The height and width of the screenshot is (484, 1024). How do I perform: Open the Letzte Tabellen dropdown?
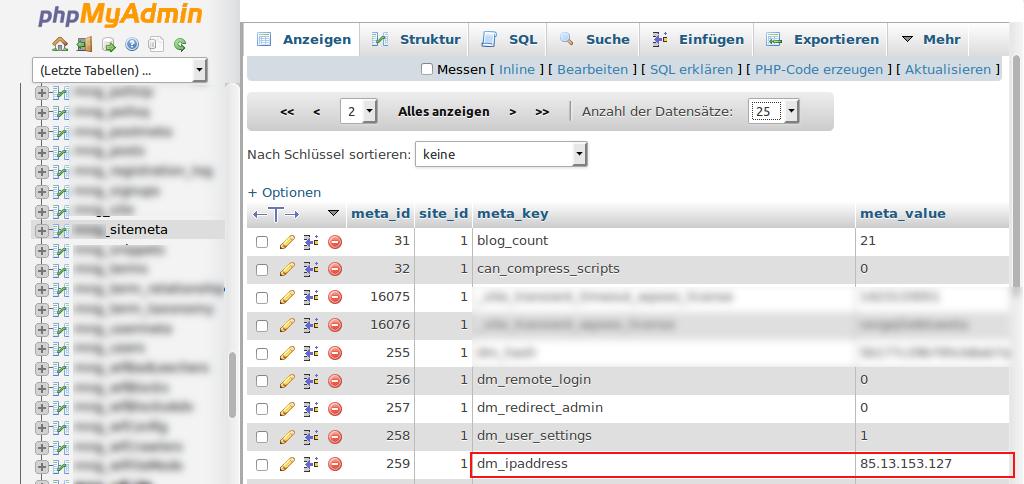point(119,70)
